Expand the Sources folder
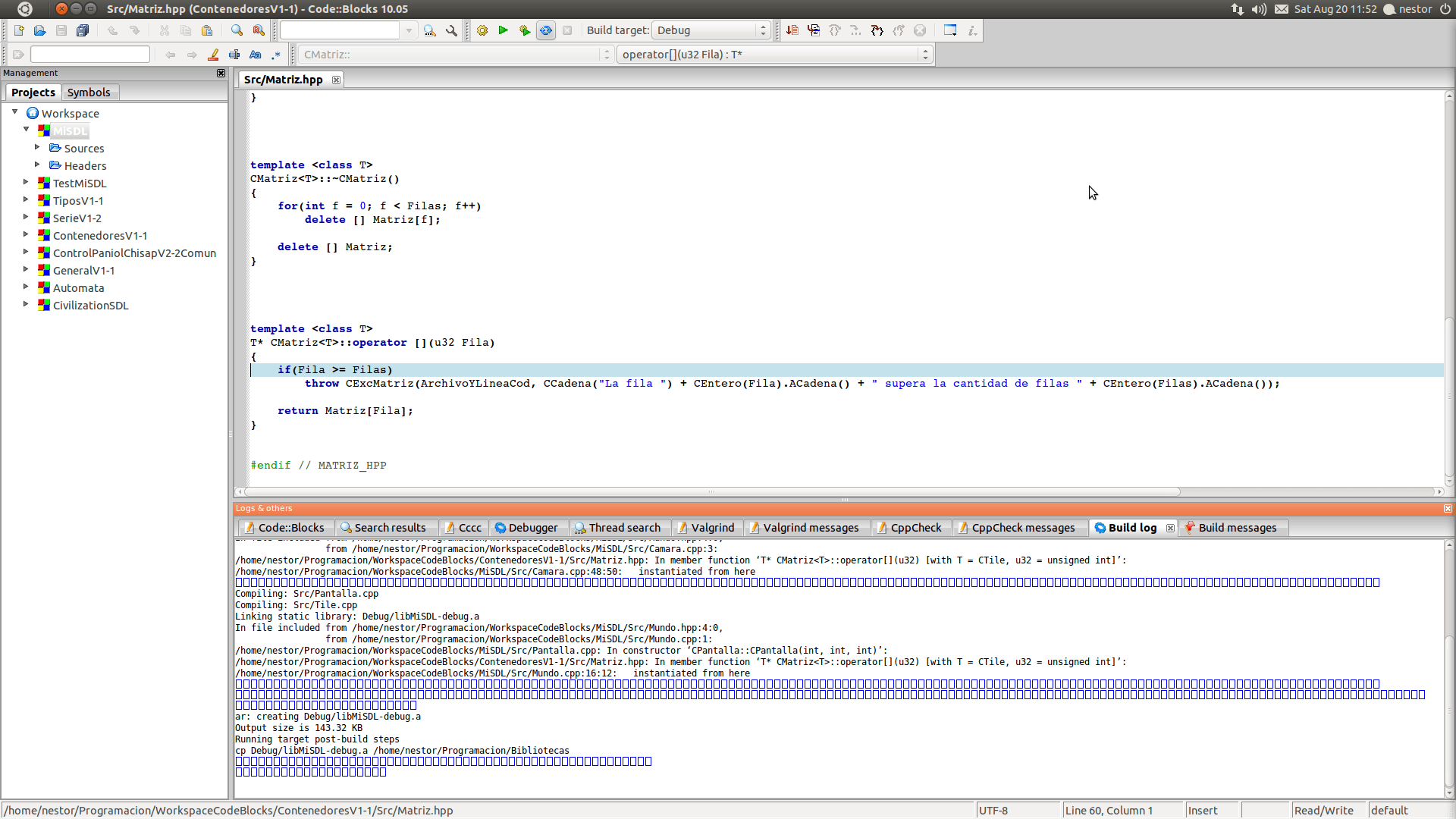The height and width of the screenshot is (819, 1456). click(x=37, y=147)
